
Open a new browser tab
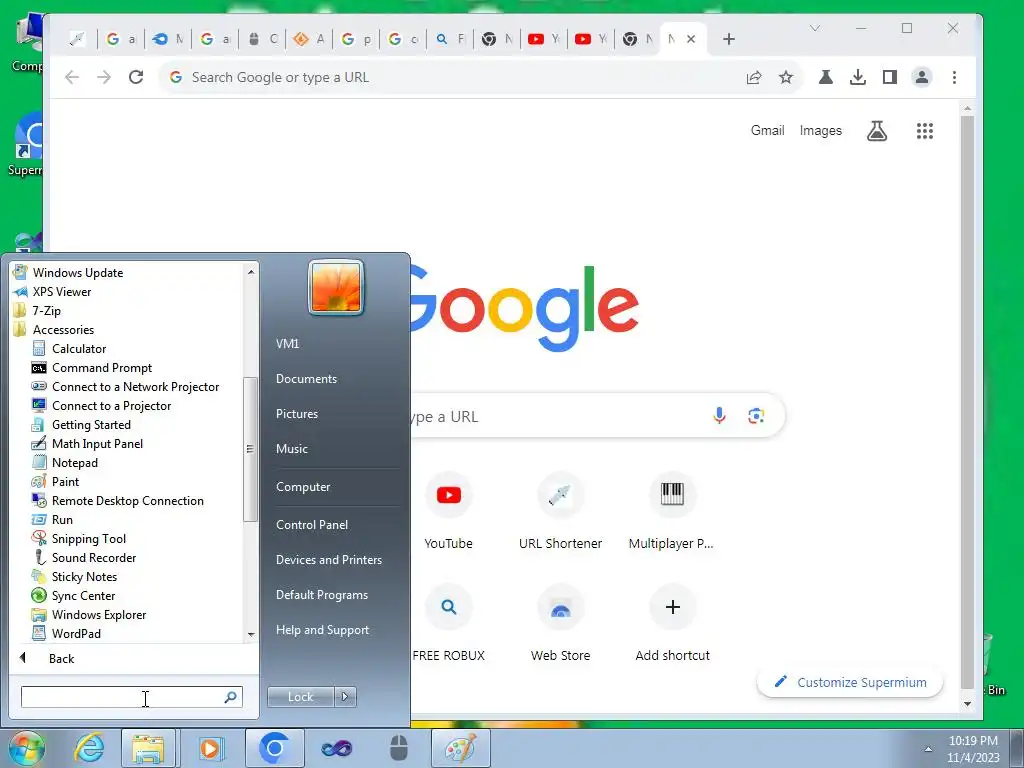tap(729, 39)
